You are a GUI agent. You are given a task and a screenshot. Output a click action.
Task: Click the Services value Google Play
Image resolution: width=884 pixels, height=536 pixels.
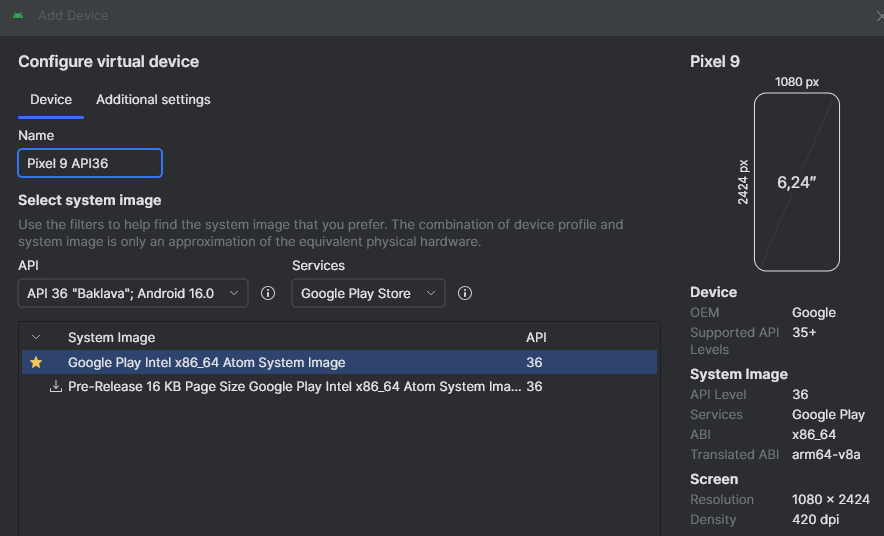pos(828,415)
